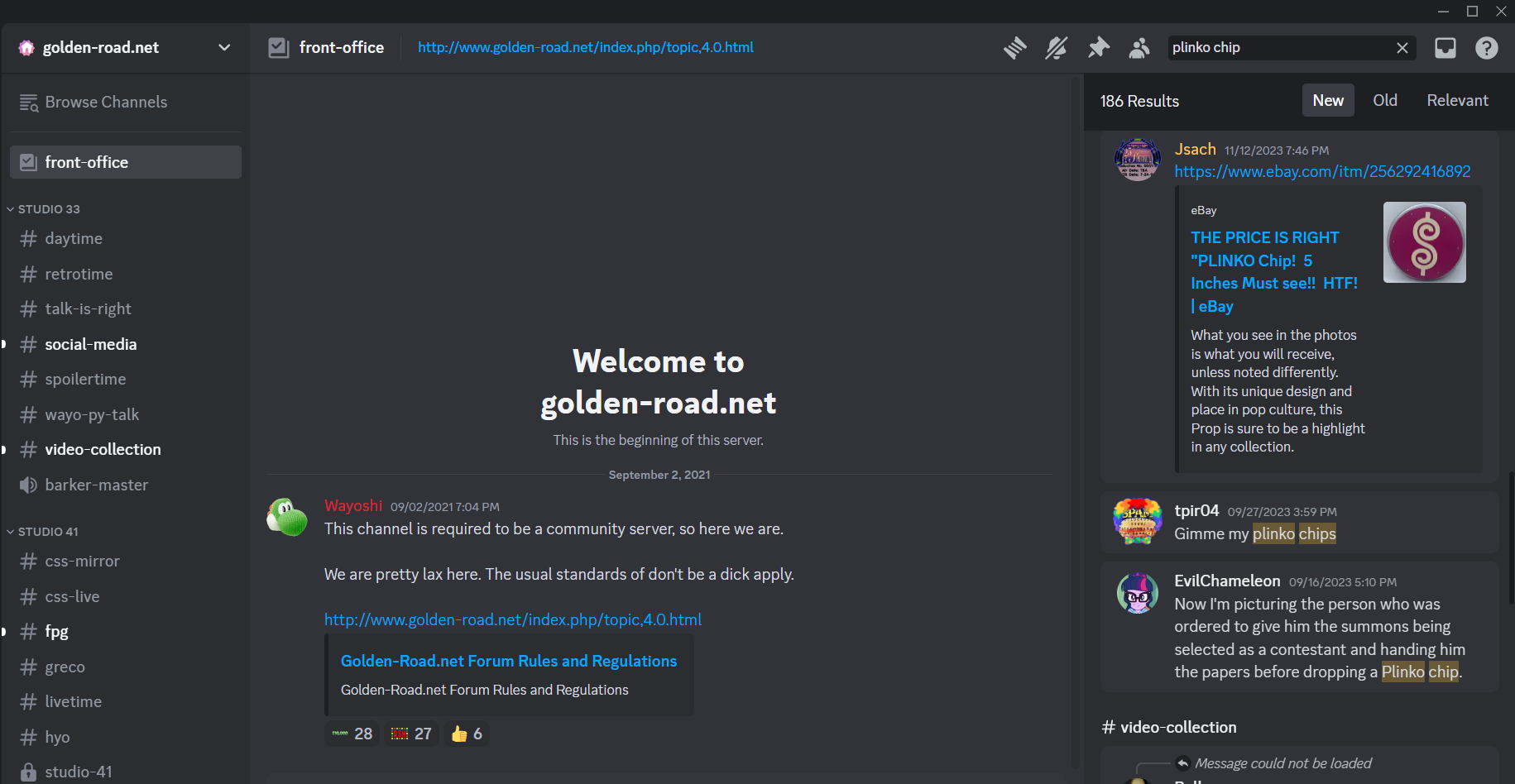Click the notification settings bell icon
1515x784 pixels.
pyautogui.click(x=1056, y=48)
